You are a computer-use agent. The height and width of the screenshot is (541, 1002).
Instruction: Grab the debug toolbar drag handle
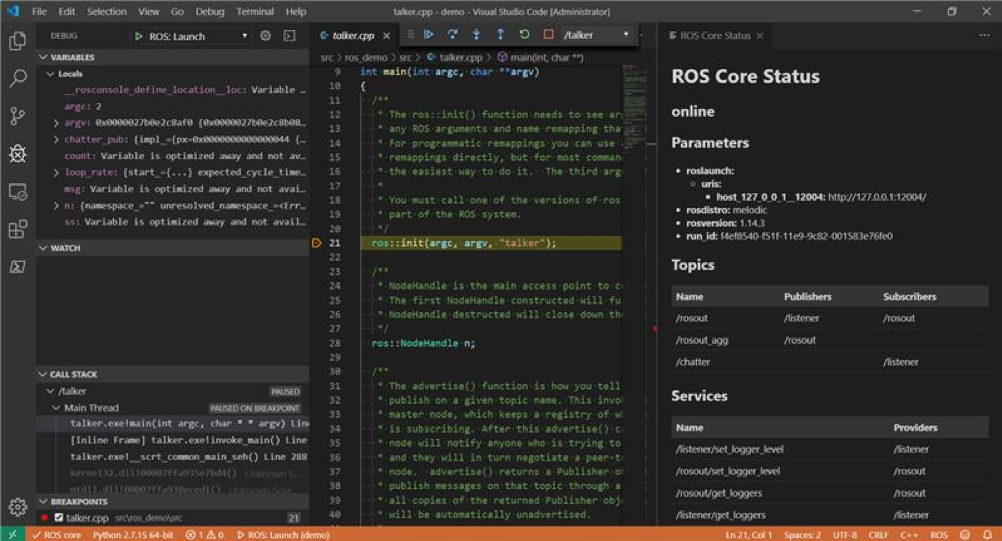[x=410, y=34]
